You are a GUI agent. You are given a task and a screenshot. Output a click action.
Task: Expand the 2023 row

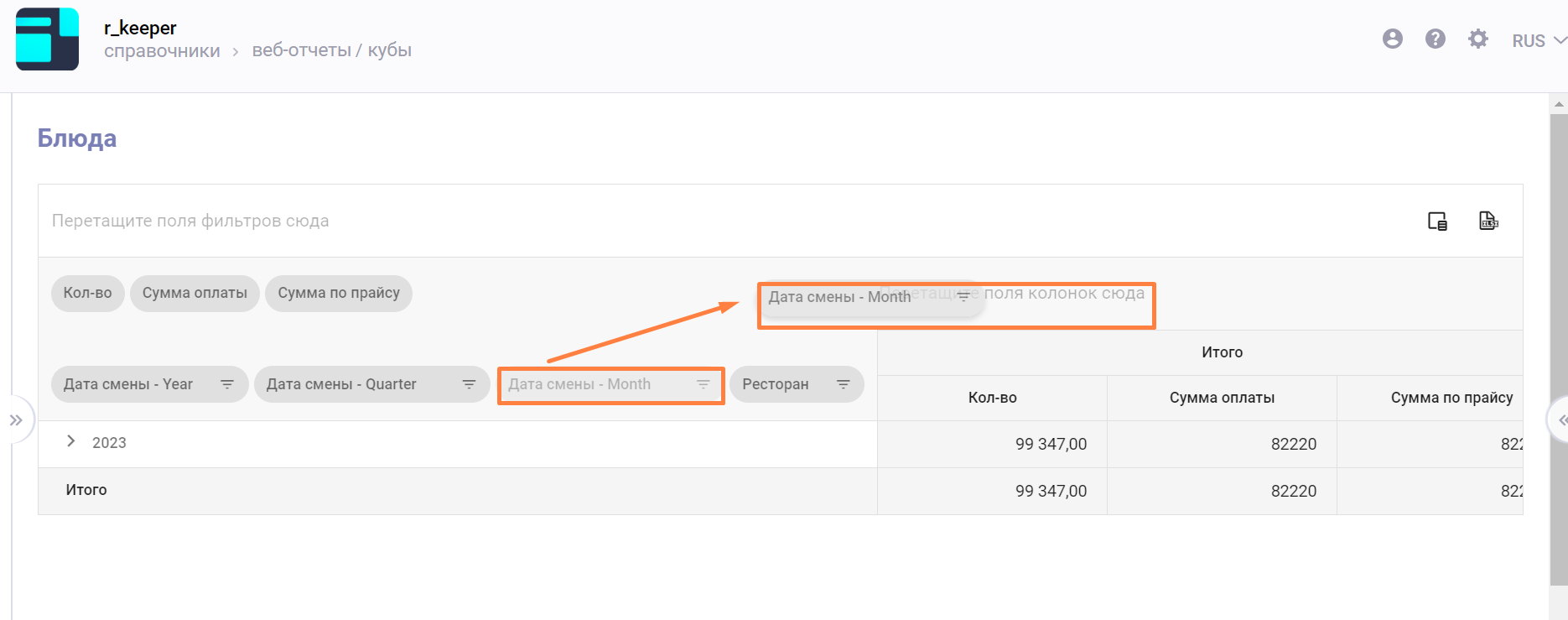(x=71, y=442)
